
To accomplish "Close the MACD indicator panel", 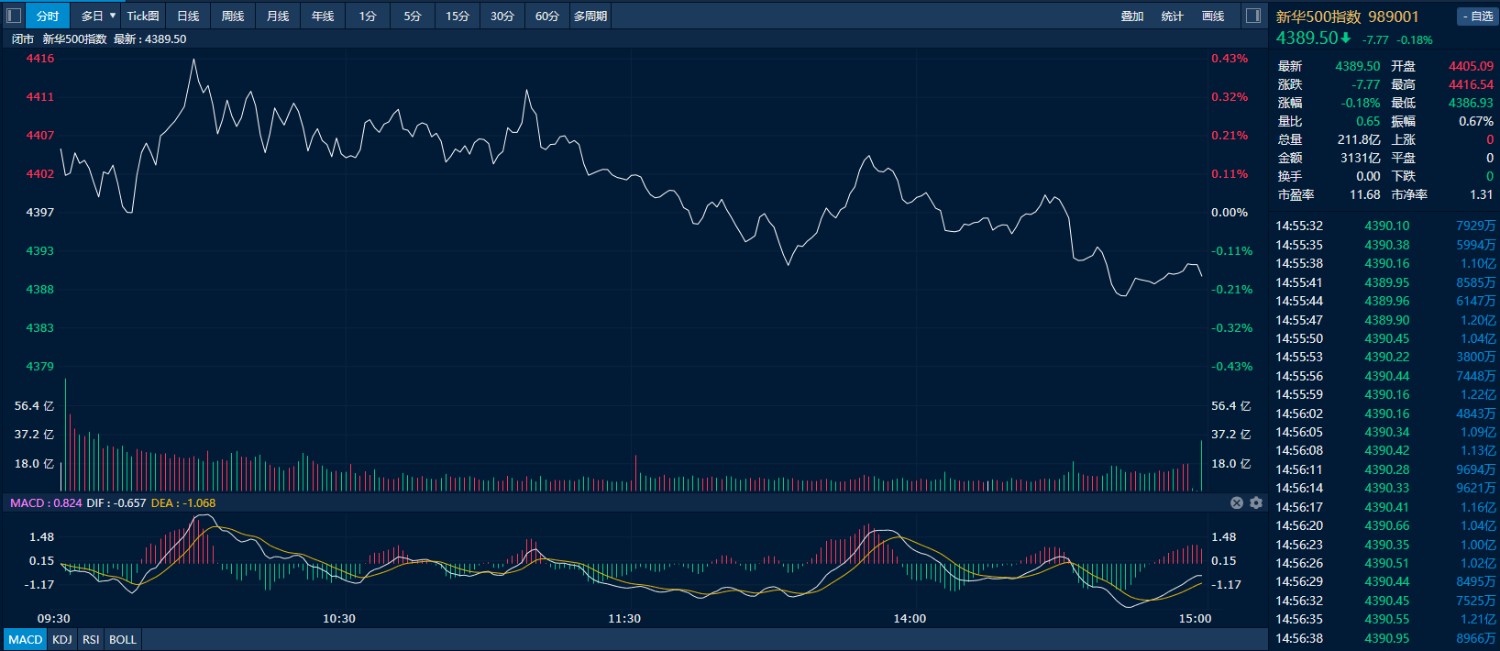I will click(1237, 503).
